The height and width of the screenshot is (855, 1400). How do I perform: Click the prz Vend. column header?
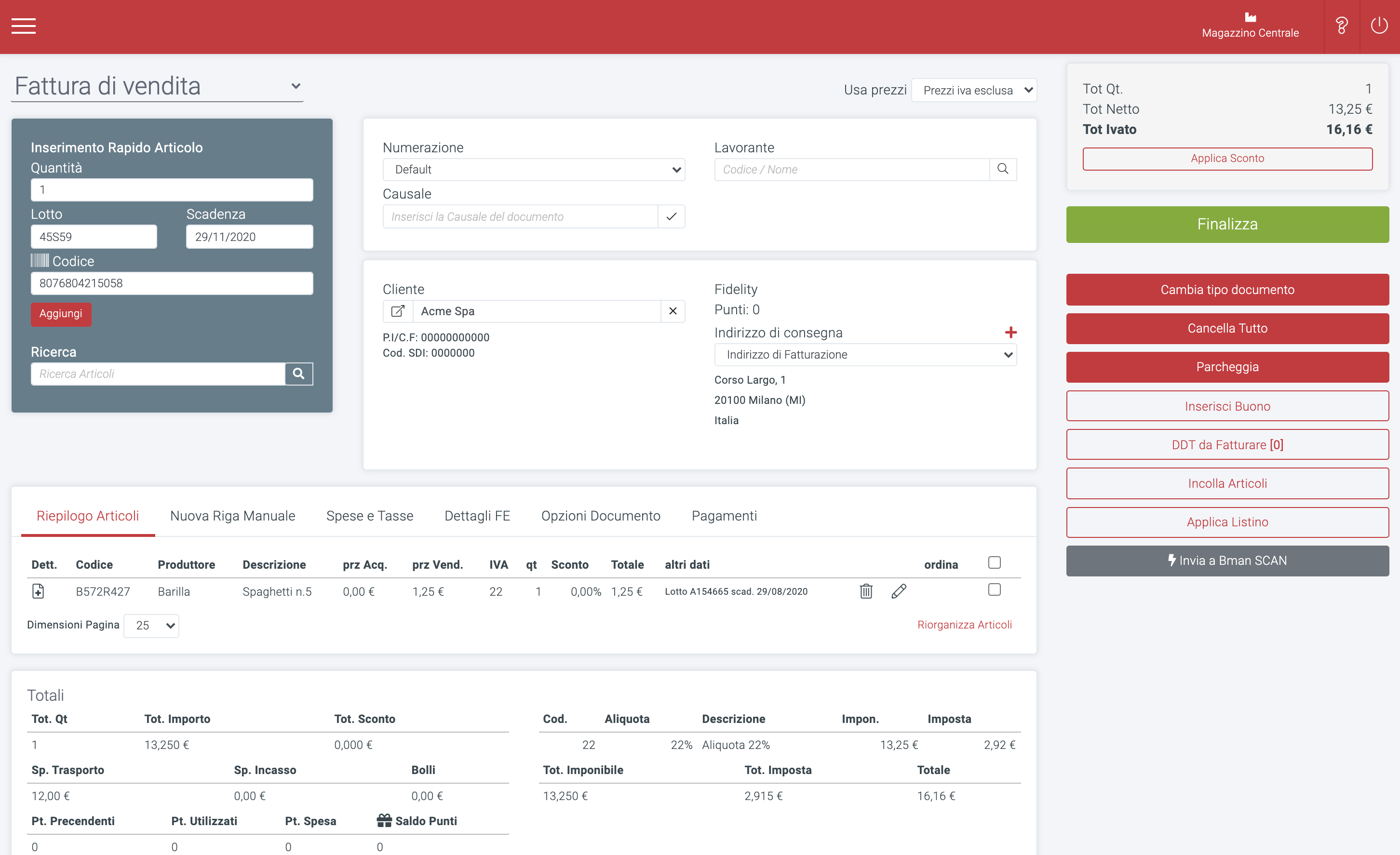(x=438, y=565)
